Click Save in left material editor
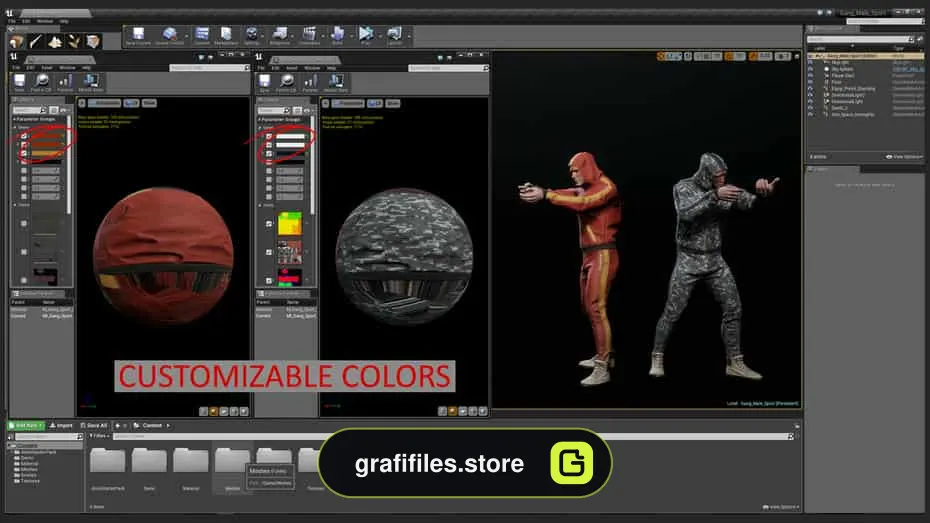930x523 pixels. click(20, 82)
